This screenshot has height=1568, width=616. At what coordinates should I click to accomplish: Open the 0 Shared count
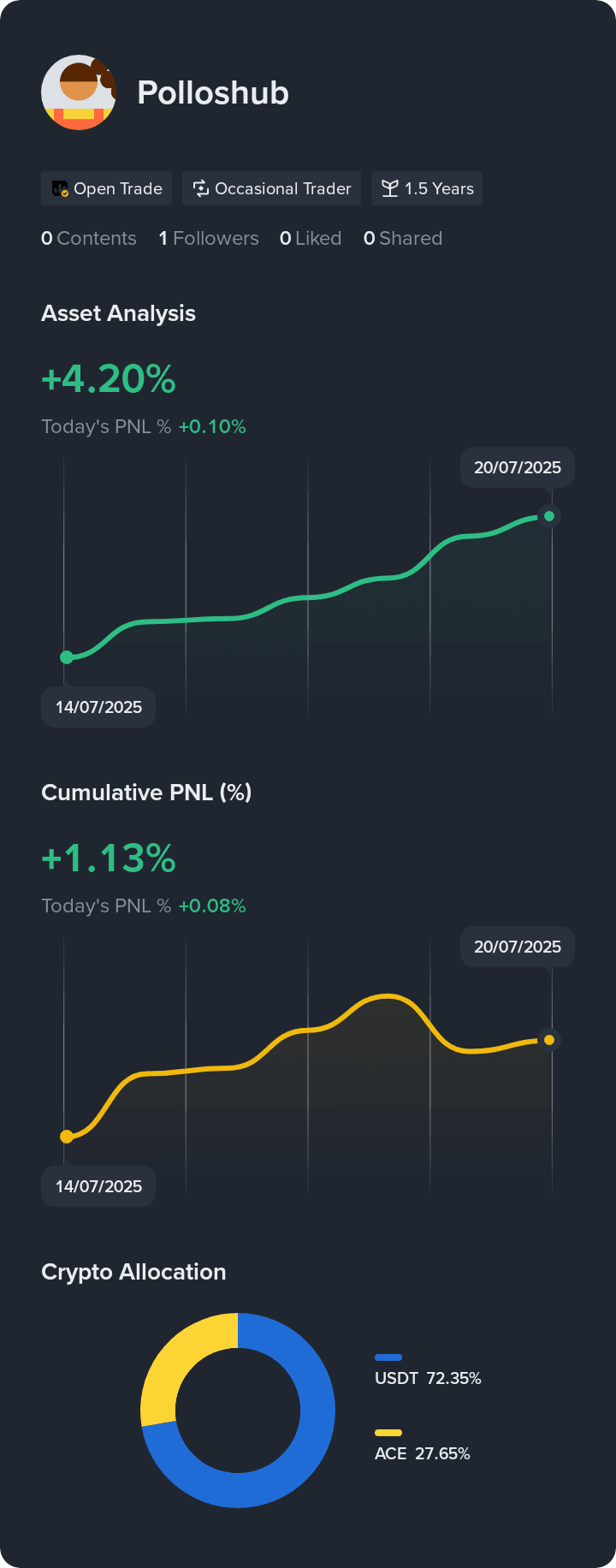pos(403,238)
